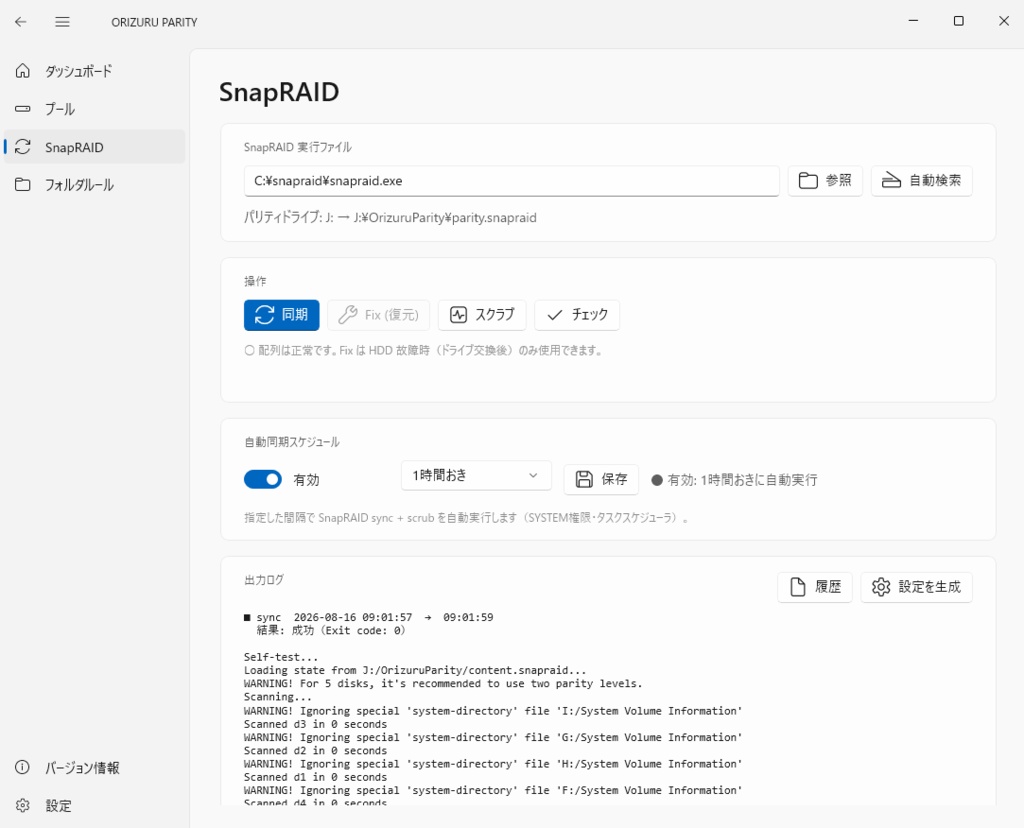This screenshot has width=1024, height=828.
Task: Start 同期 sync operation
Action: coord(281,315)
